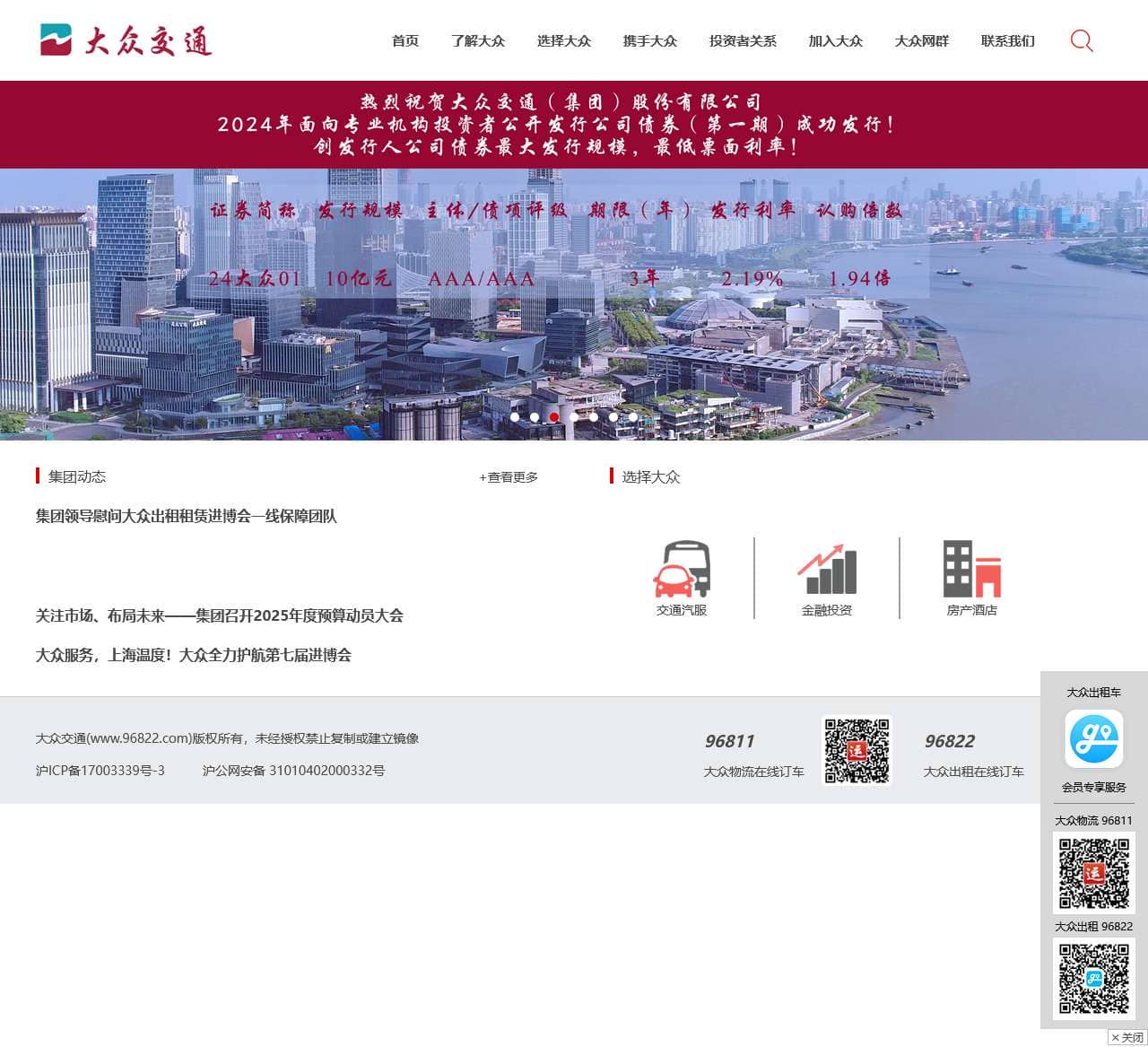
Task: Open the 金融投资 bar chart icon
Action: 827,569
